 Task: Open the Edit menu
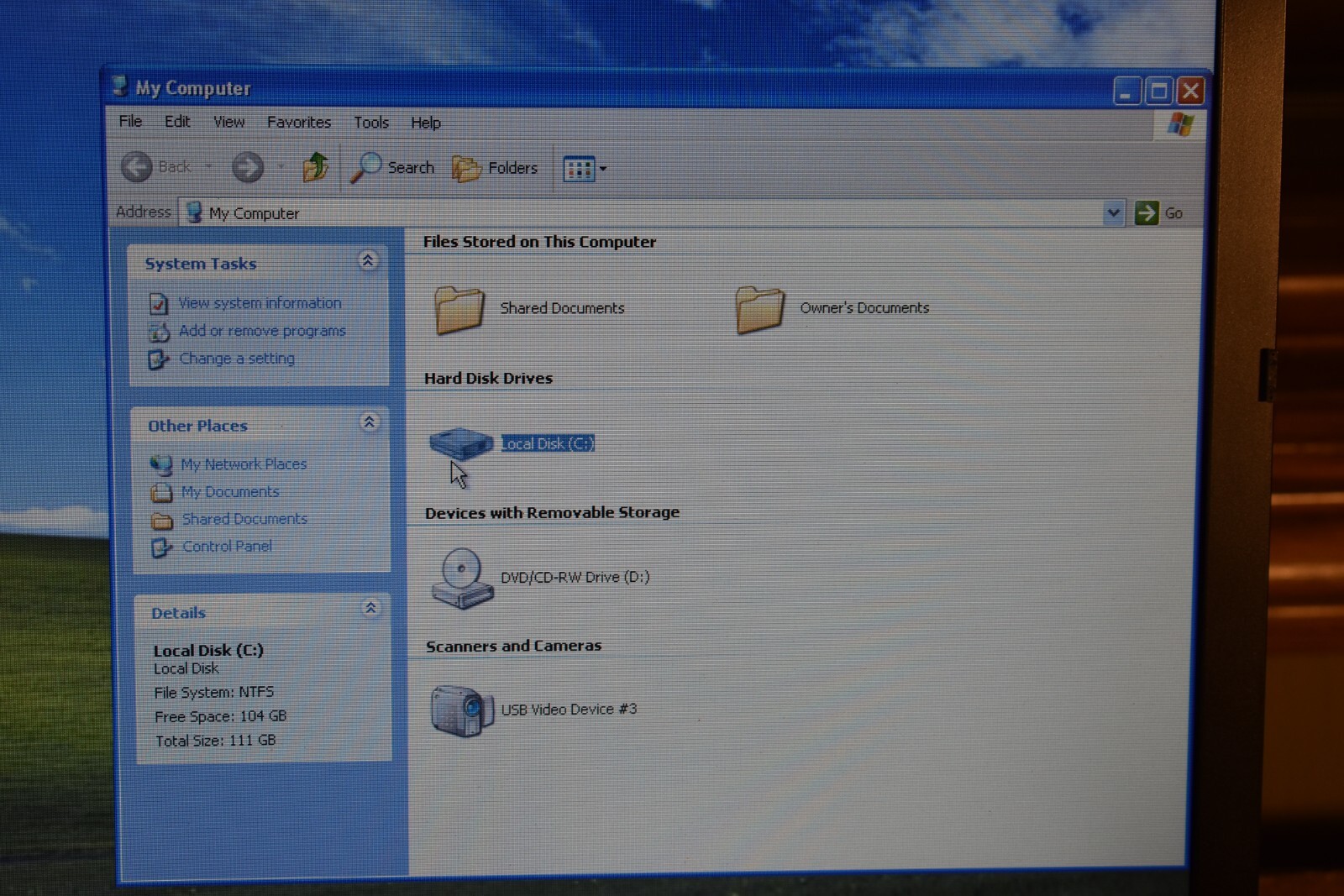177,121
